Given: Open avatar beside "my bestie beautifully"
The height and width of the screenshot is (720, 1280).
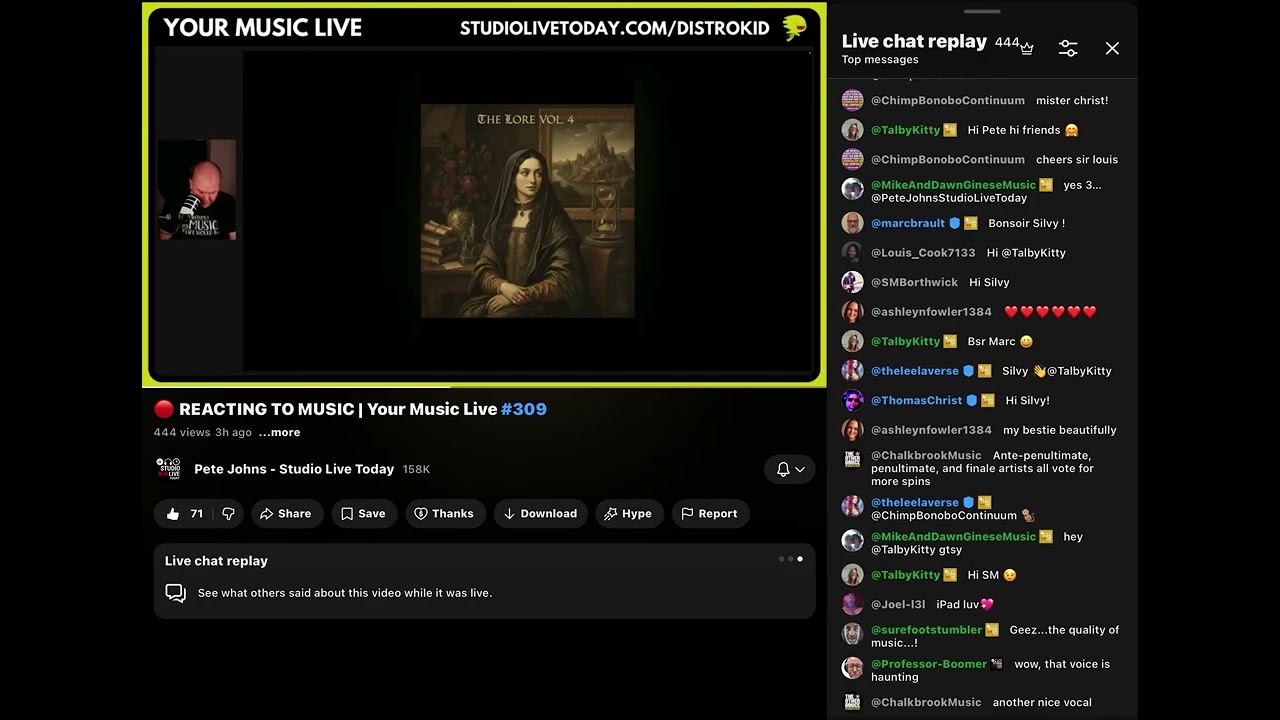Looking at the screenshot, I should (852, 430).
